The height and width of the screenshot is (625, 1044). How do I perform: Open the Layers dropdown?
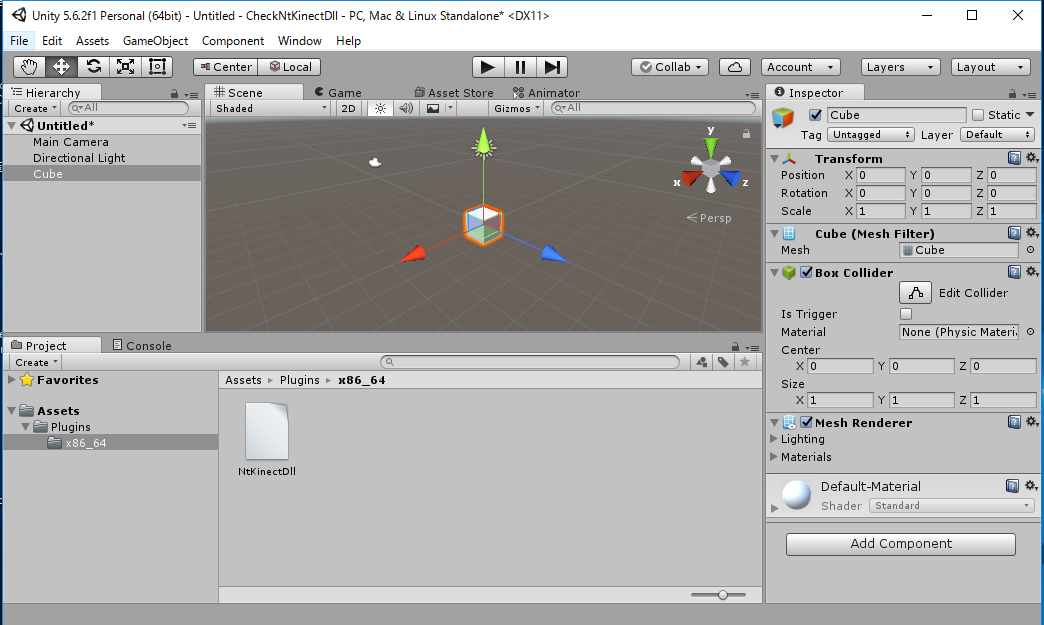click(x=901, y=67)
